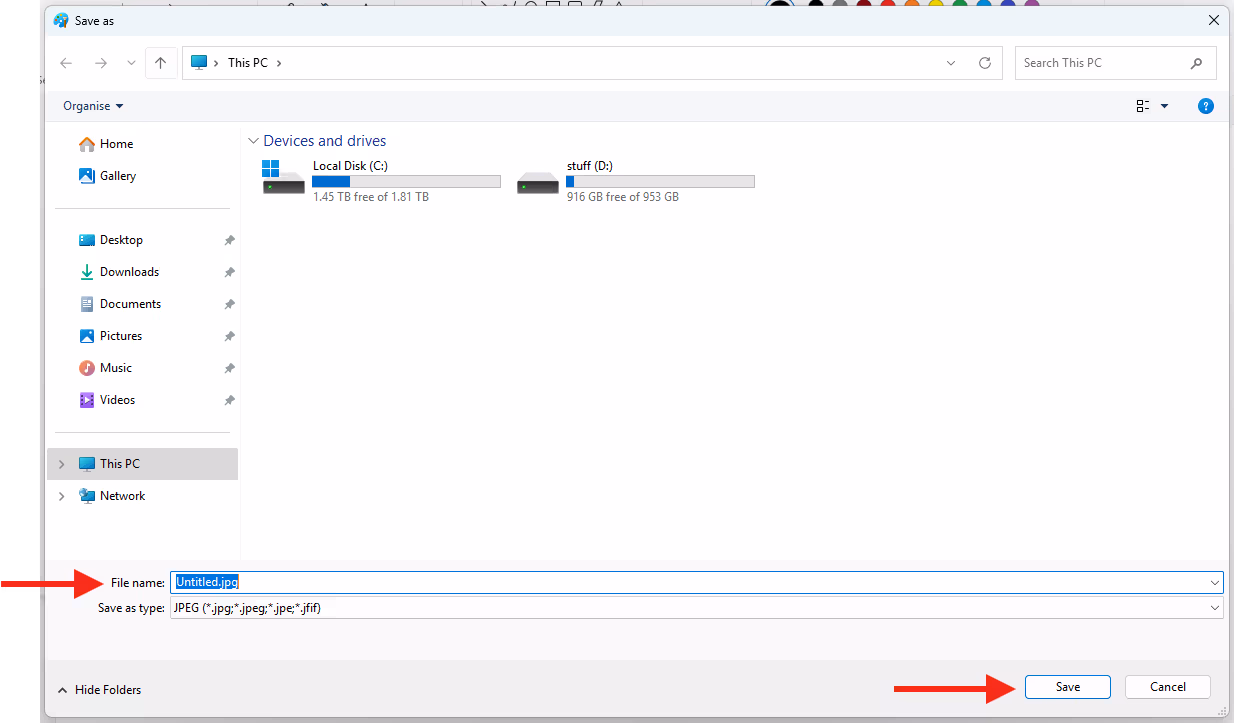Click the blue Help question mark icon
This screenshot has height=723, width=1234.
click(1206, 106)
